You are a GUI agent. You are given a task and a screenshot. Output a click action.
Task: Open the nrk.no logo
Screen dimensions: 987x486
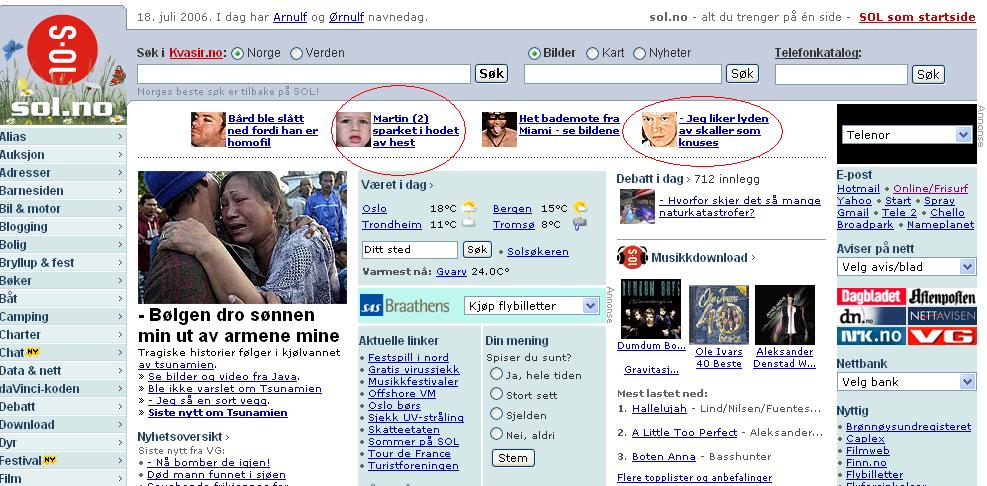(x=871, y=336)
